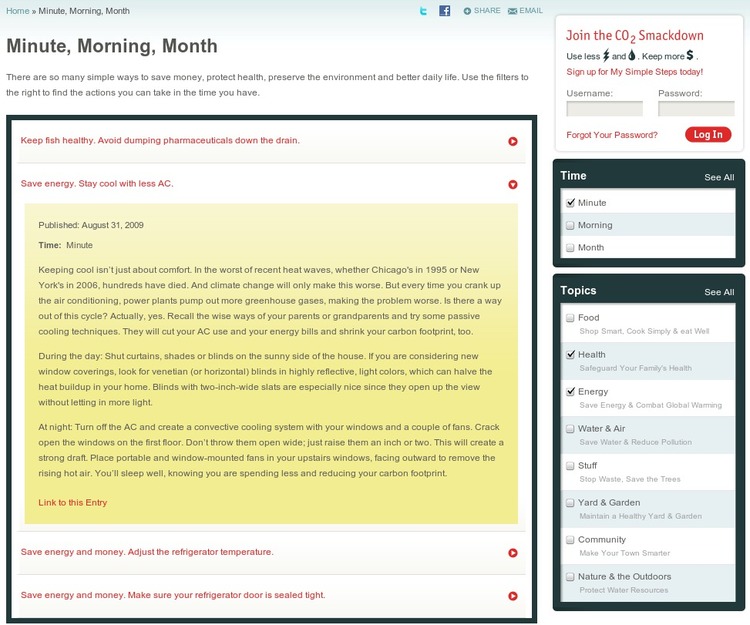The image size is (750, 625).
Task: Uncheck the Energy topic checkbox
Action: tap(570, 392)
